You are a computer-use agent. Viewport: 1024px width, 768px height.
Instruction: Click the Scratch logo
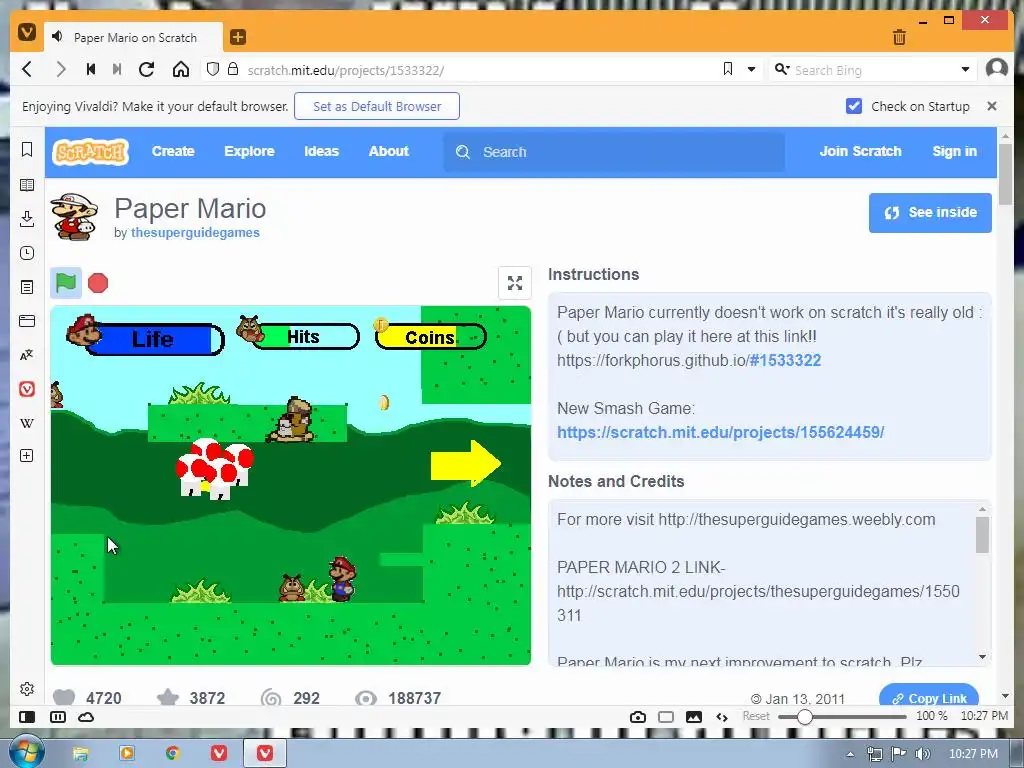(90, 152)
